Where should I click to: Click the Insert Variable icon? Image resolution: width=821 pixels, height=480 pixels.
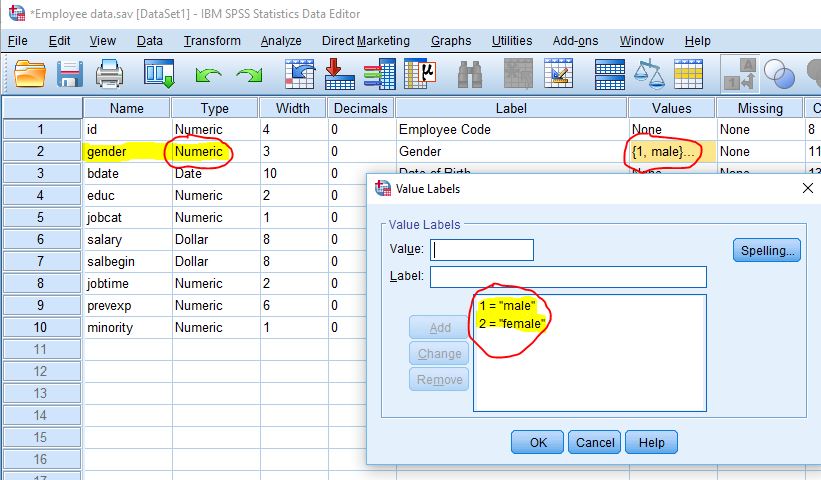pos(558,73)
